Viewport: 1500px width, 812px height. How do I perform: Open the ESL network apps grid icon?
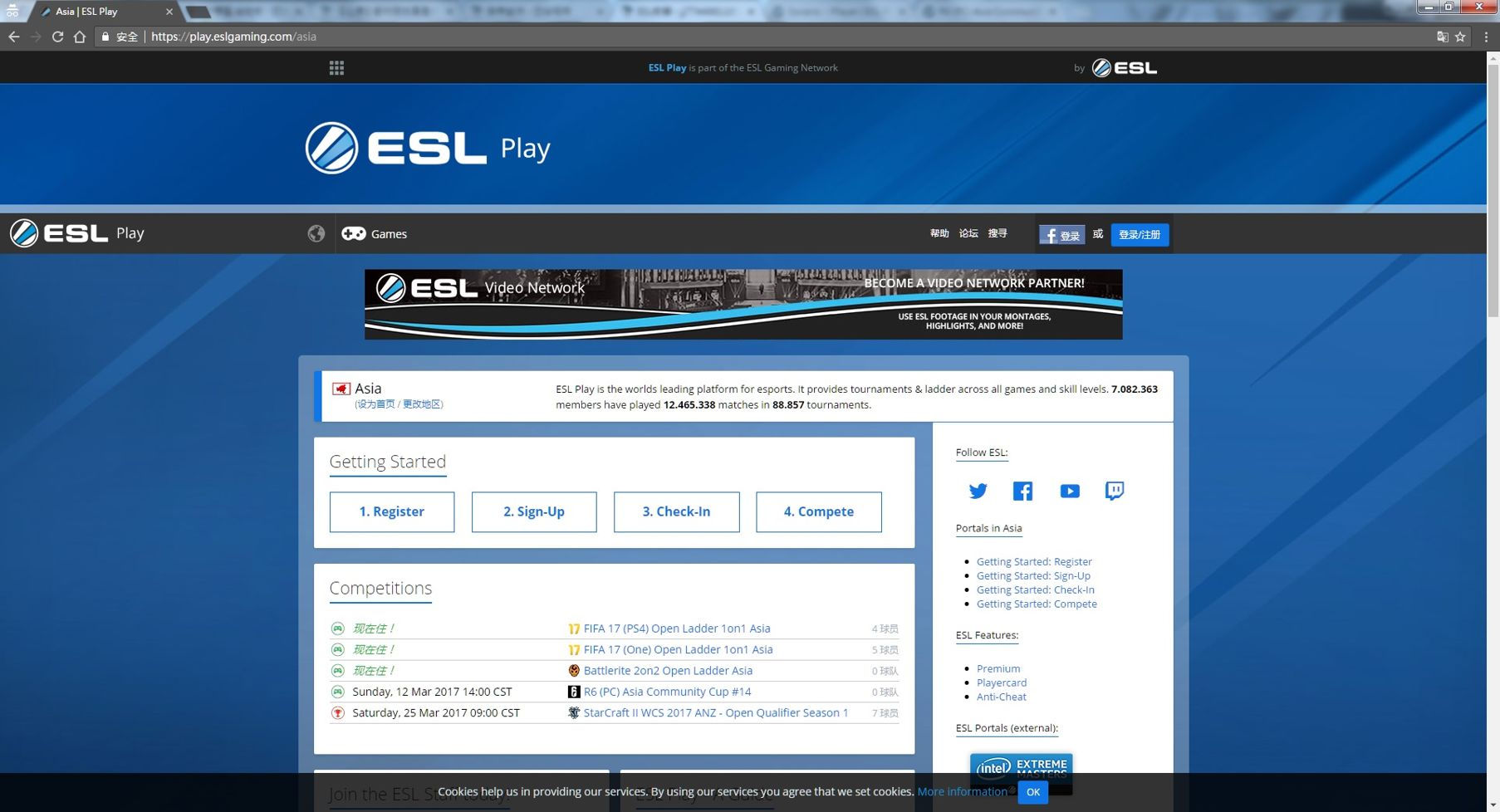(336, 68)
